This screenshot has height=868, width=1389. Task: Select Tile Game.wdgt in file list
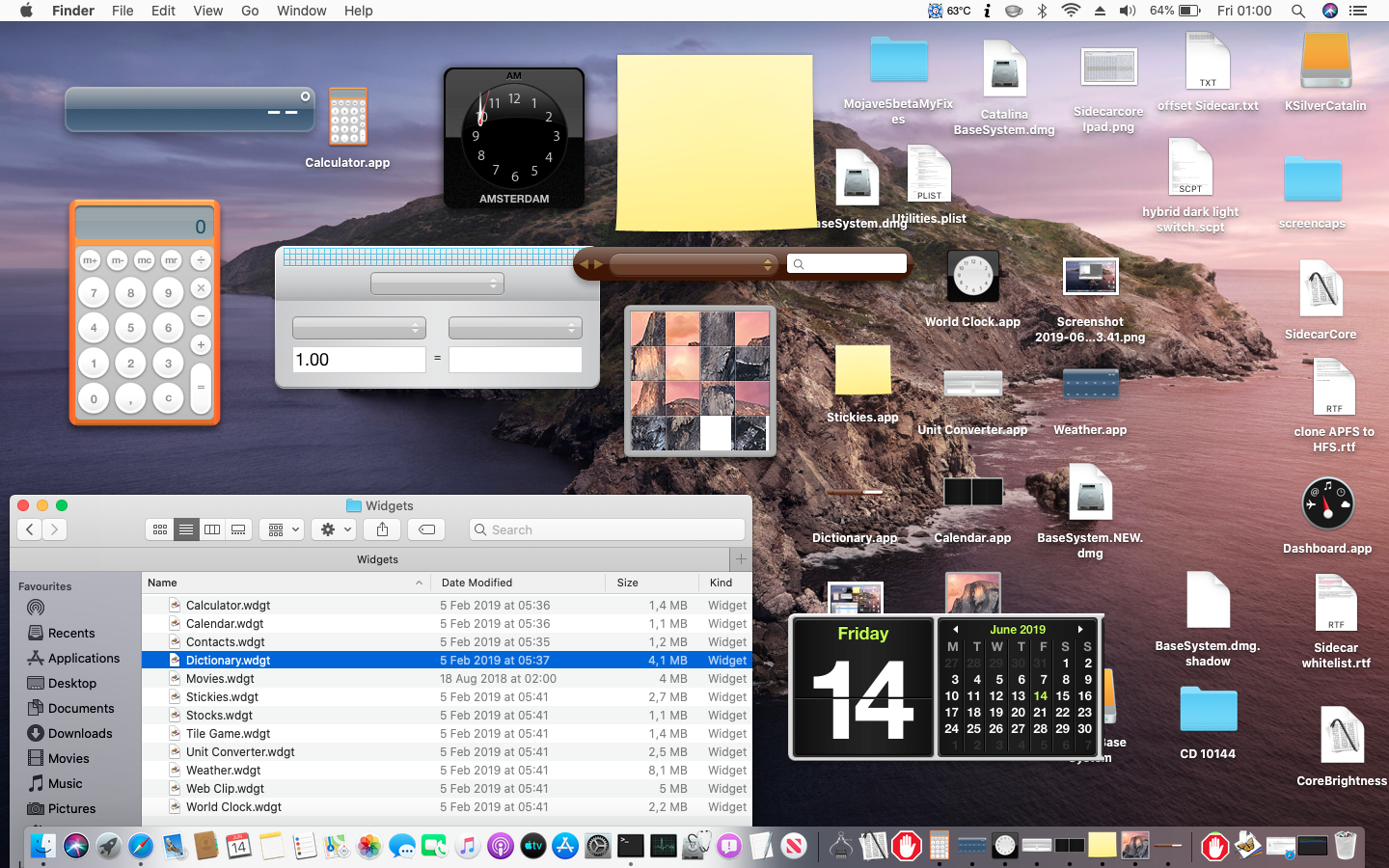point(447,733)
